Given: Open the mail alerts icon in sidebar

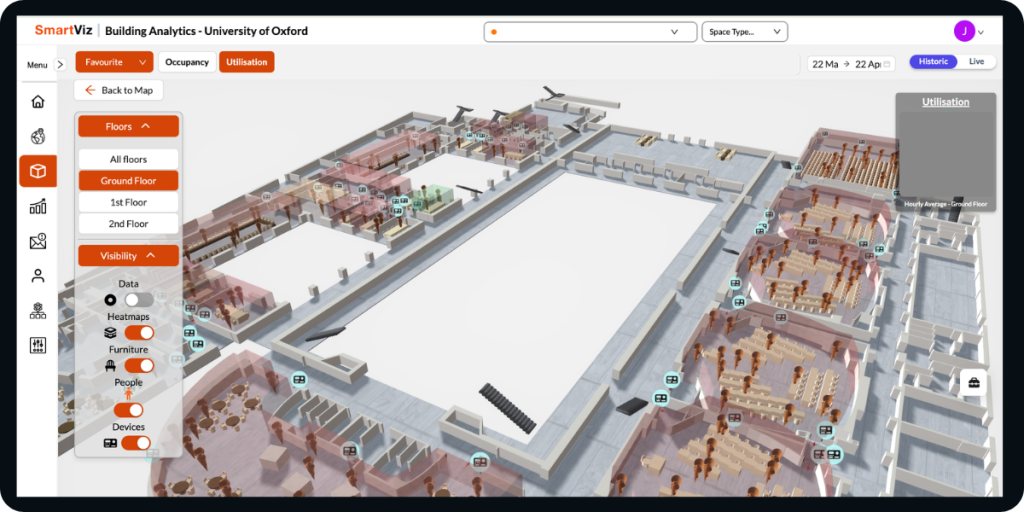Looking at the screenshot, I should click(38, 241).
